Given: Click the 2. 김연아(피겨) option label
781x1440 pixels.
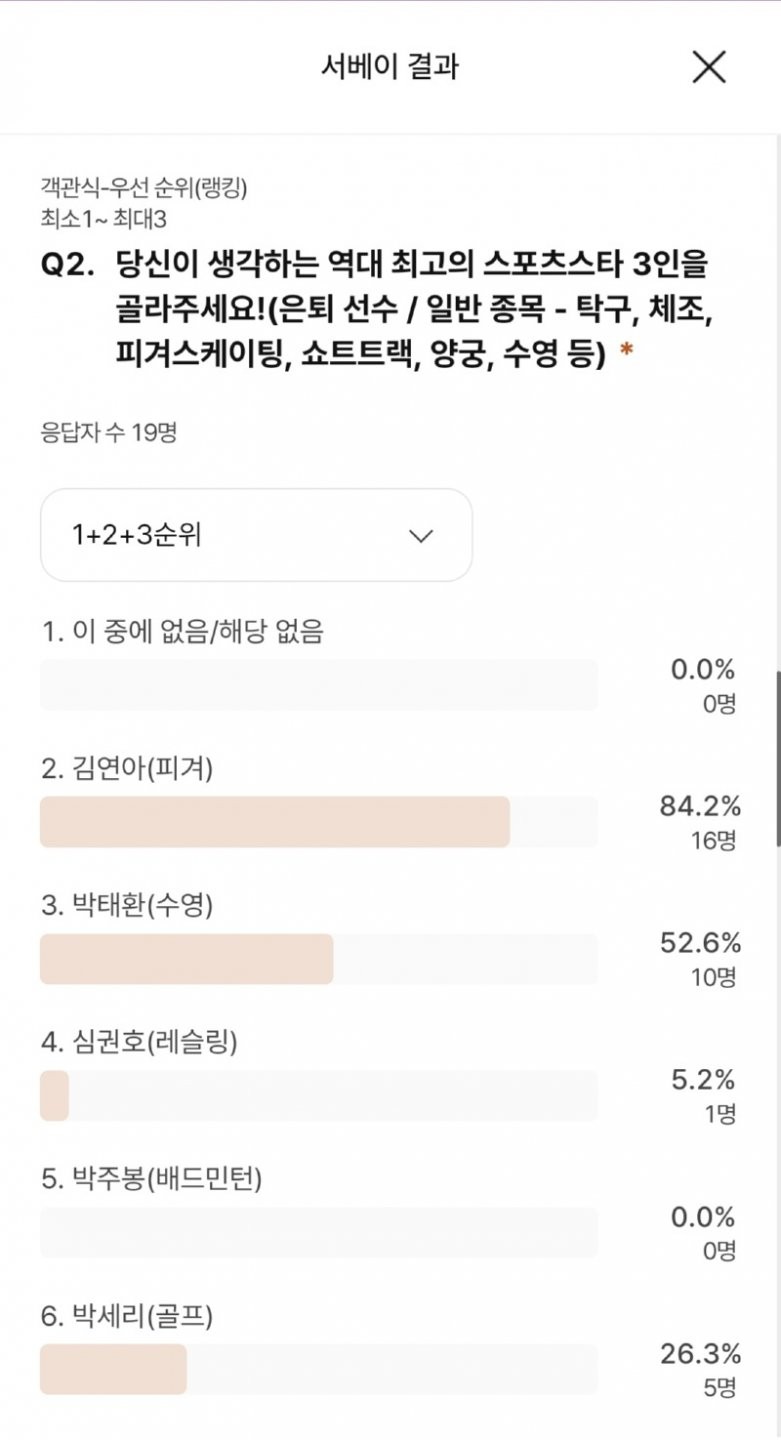Looking at the screenshot, I should point(127,769).
